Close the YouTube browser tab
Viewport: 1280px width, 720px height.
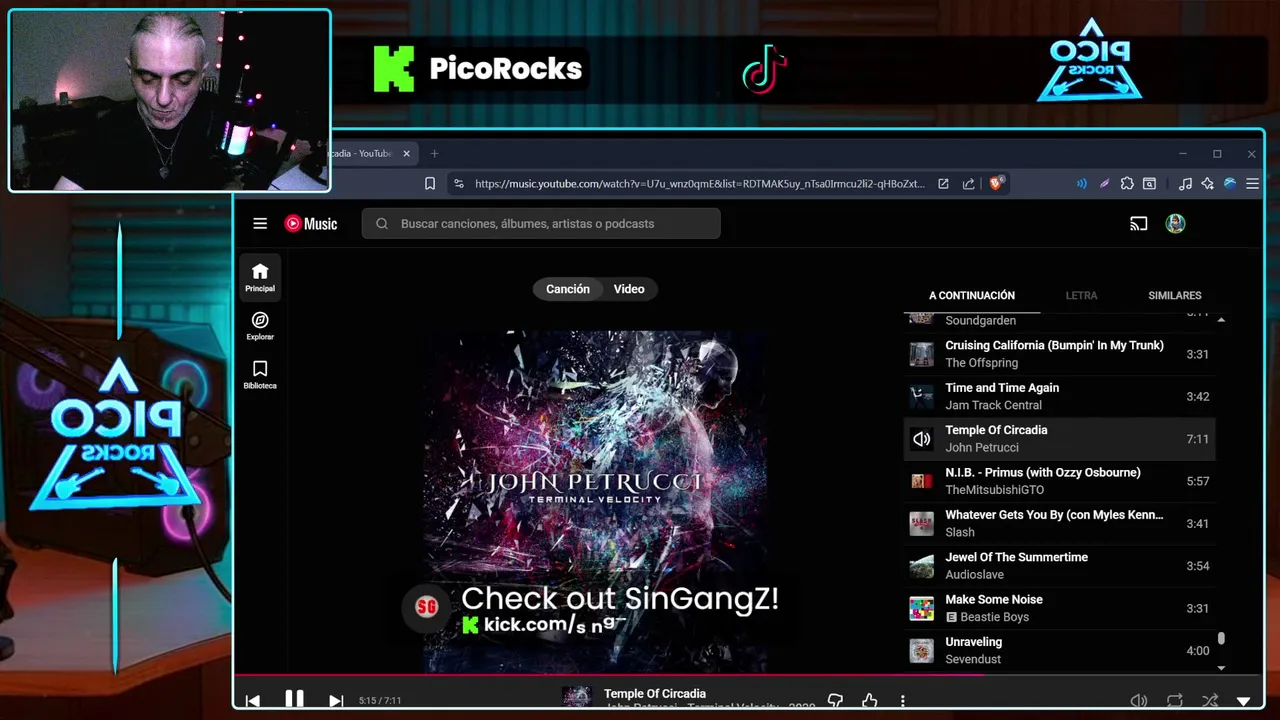(x=407, y=154)
